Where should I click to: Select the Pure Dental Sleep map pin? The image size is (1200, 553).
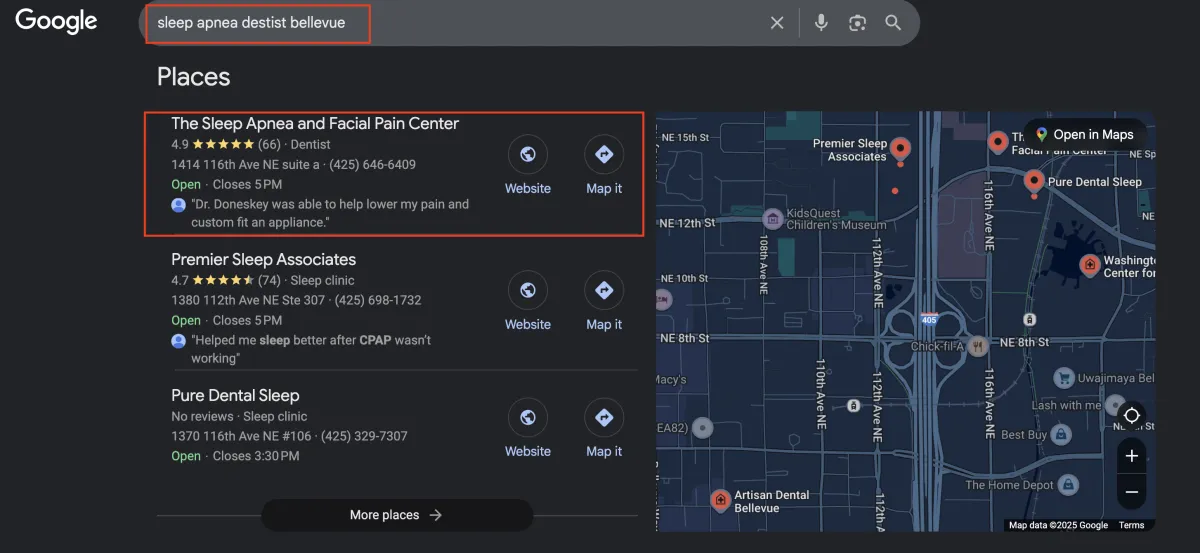pos(1034,180)
